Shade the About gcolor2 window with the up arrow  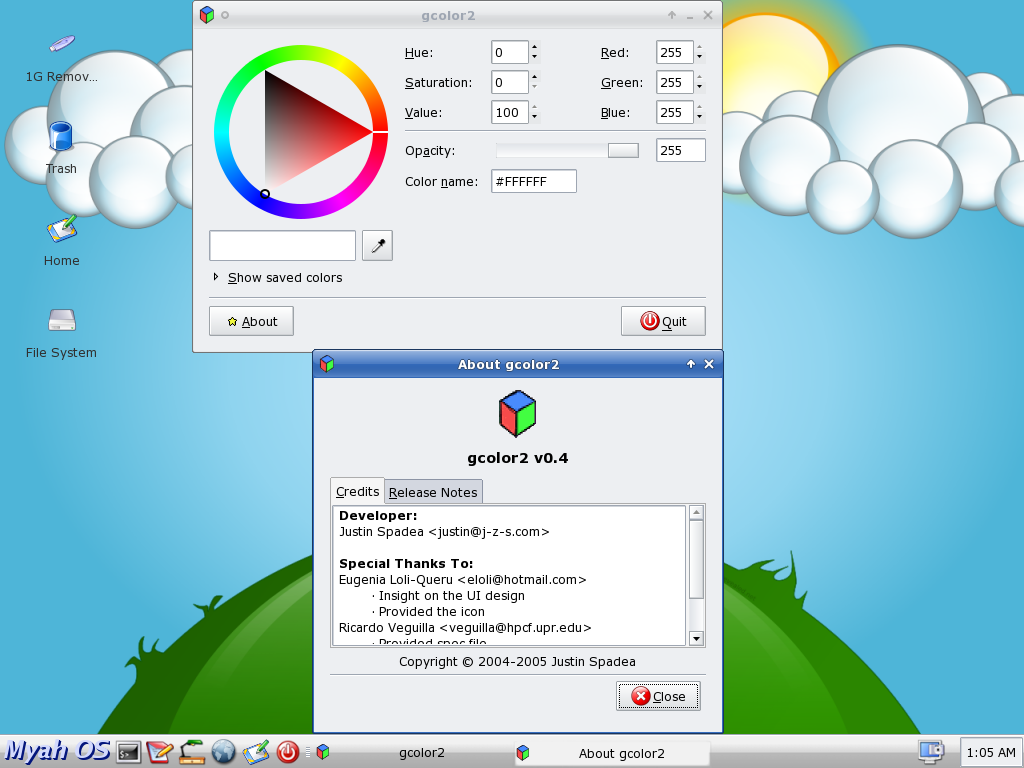tap(691, 364)
